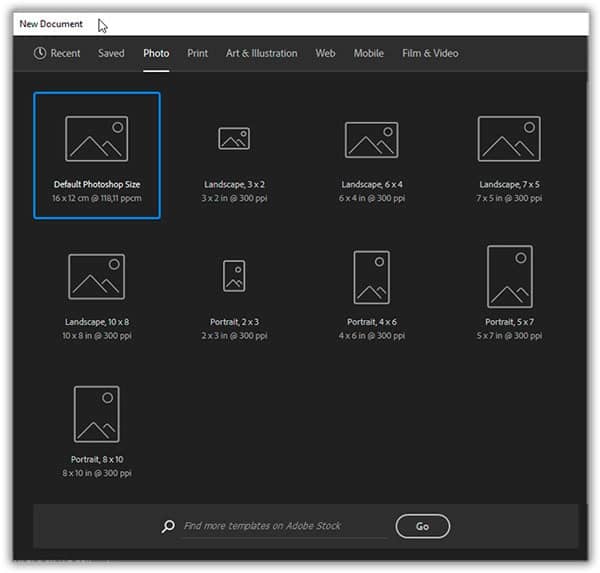Image resolution: width=600 pixels, height=573 pixels.
Task: Choose the Landscape, 10 x 8 preset icon
Action: coord(96,276)
